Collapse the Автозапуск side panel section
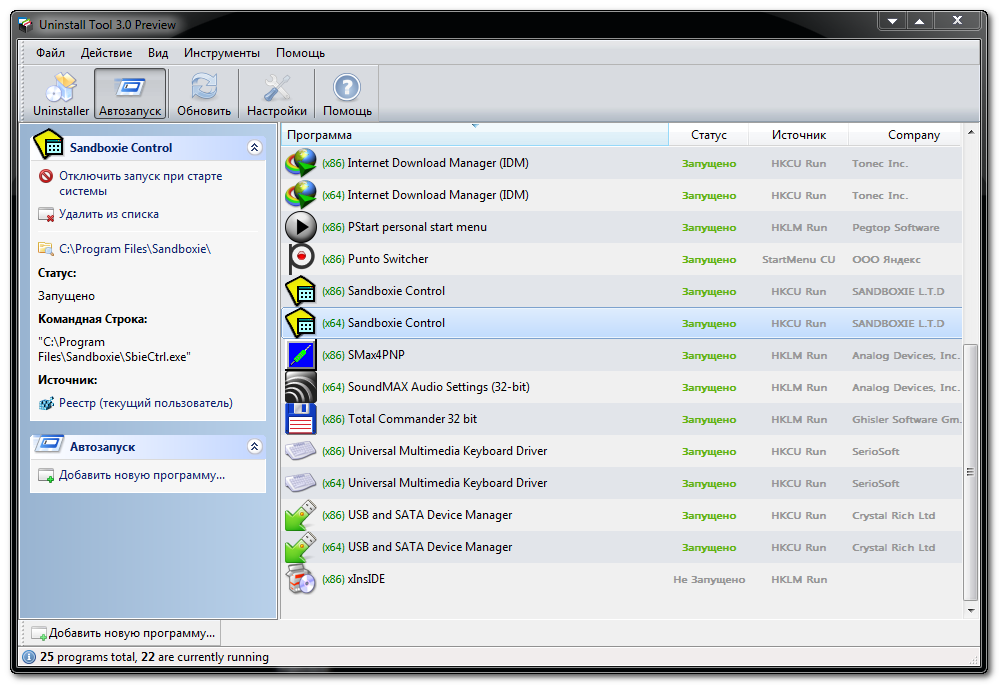The image size is (999, 685). tap(254, 447)
